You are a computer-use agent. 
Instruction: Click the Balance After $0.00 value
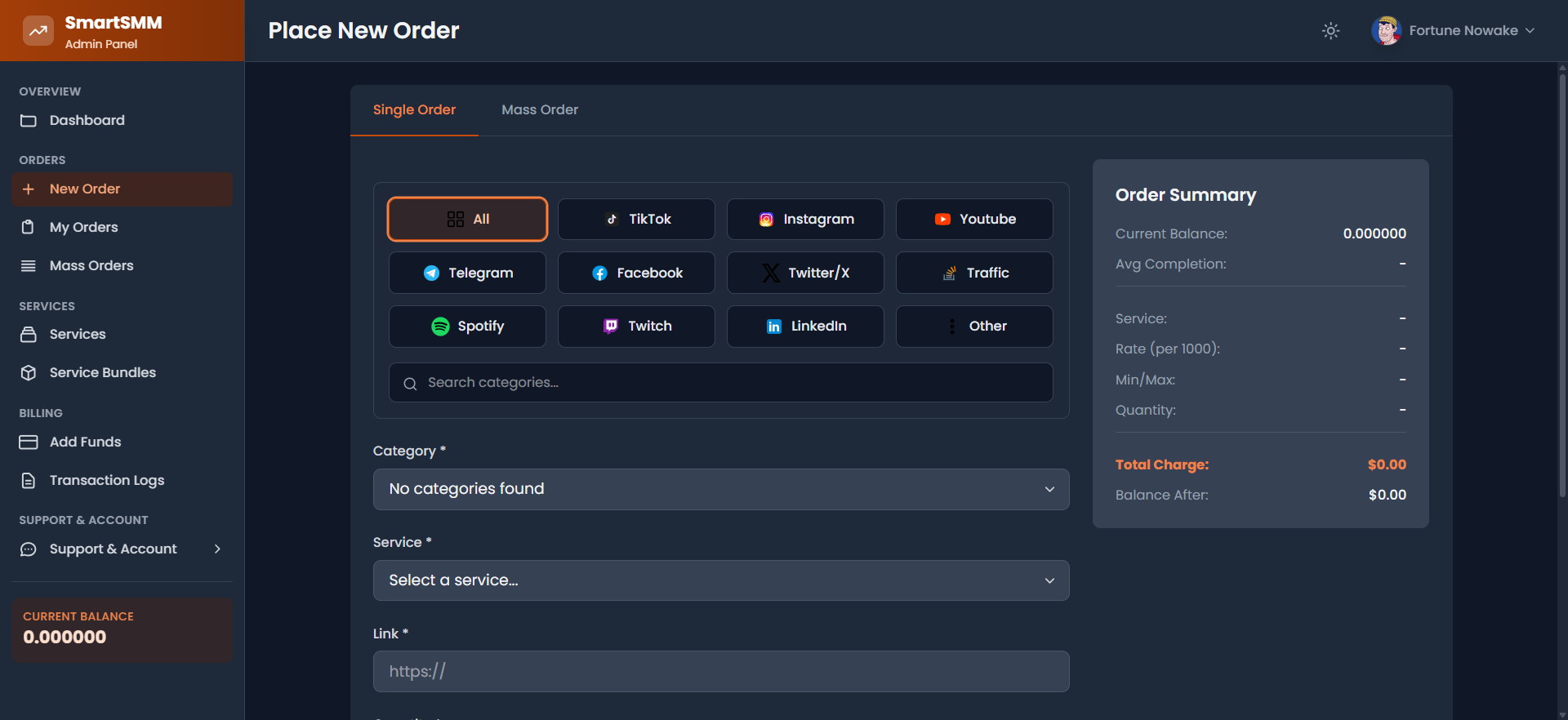point(1387,496)
